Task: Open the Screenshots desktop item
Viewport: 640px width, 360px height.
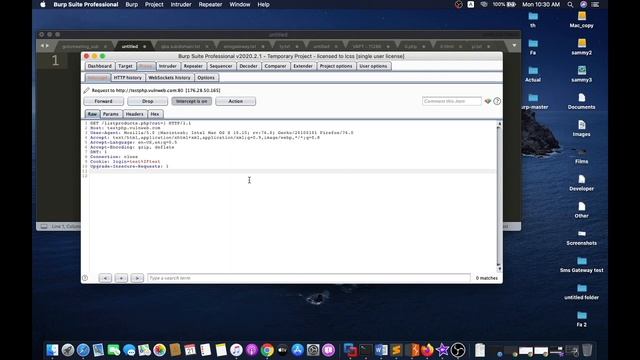Action: [x=582, y=237]
